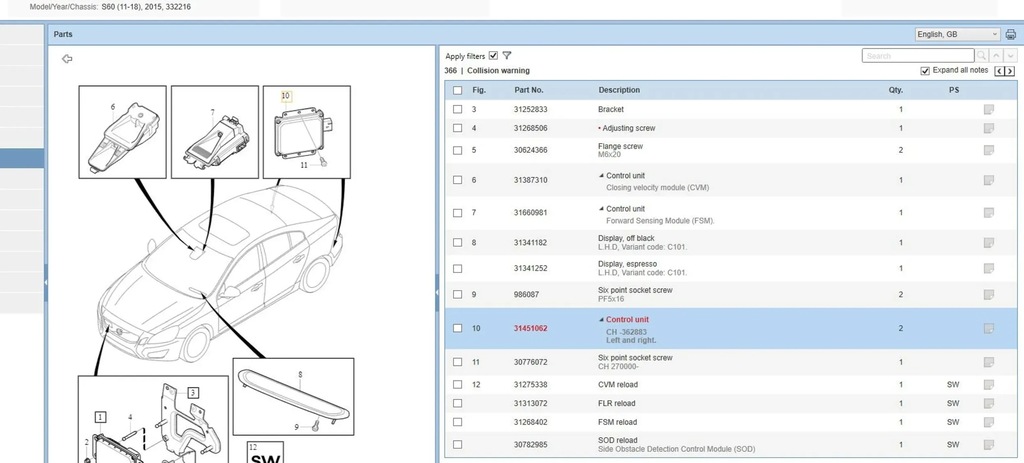Screen dimensions: 1024x463
Task: Select checkbox for Control unit 31387310
Action: (457, 180)
